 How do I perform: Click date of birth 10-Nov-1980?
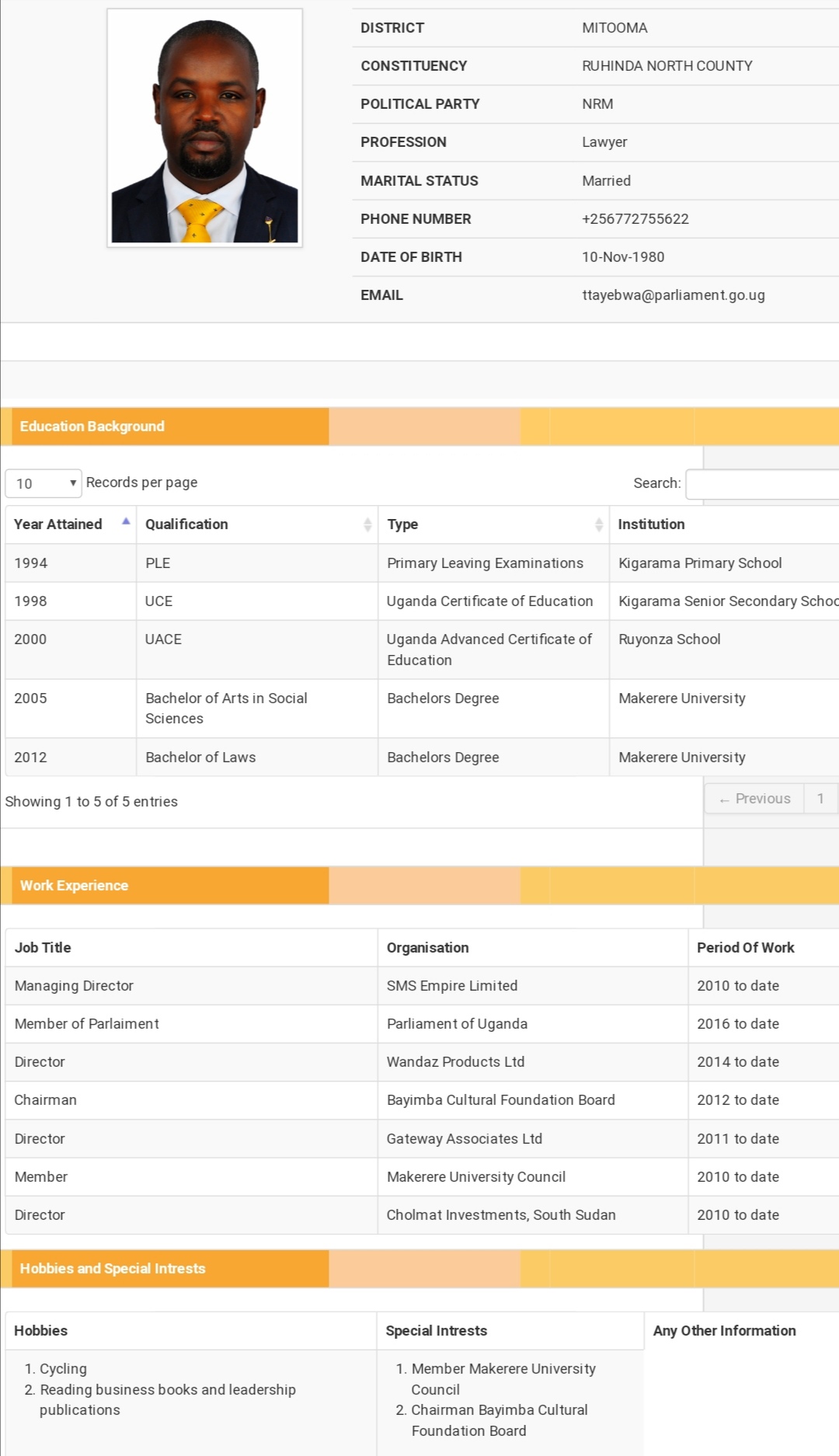pos(623,257)
